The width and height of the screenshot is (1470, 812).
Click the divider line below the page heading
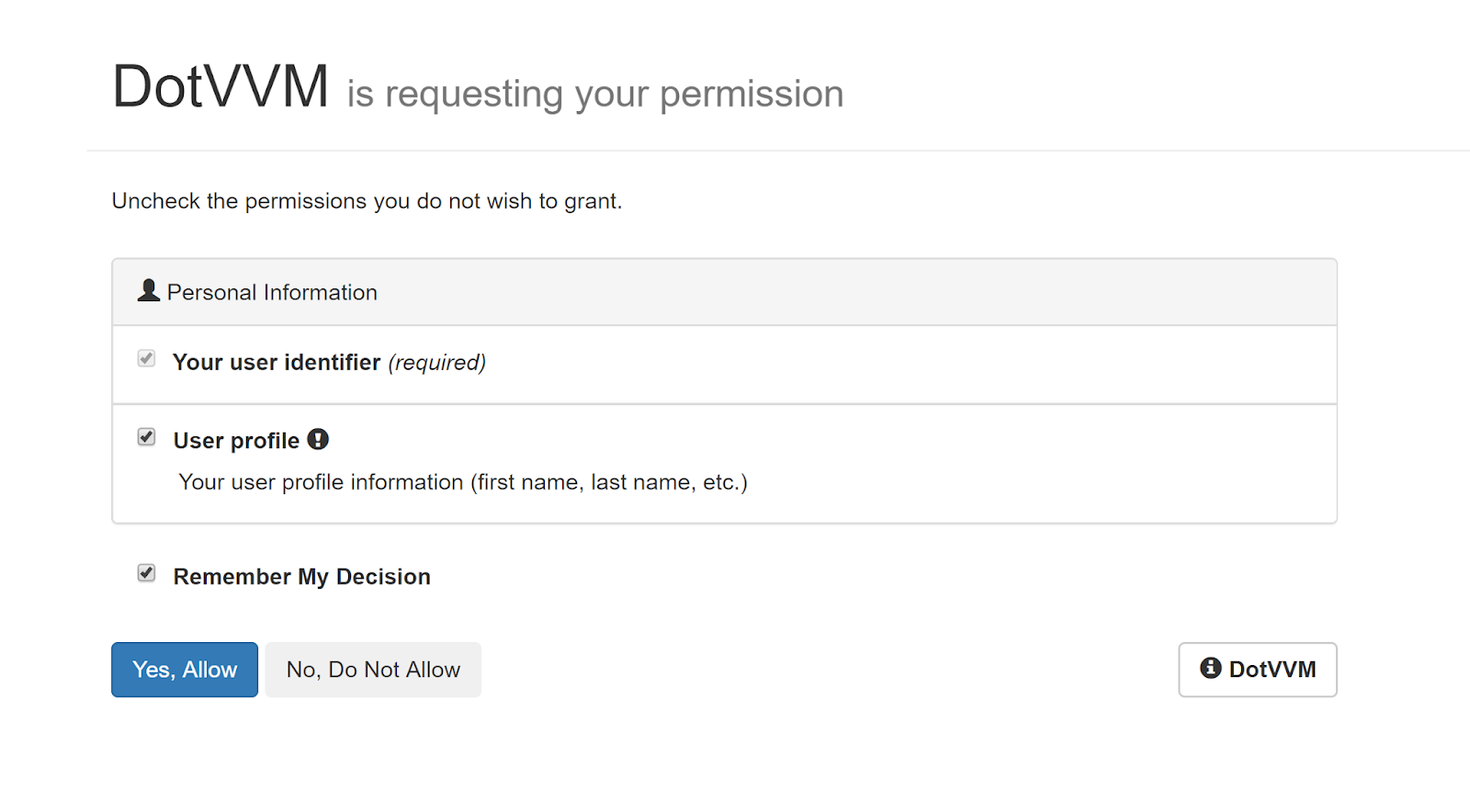point(735,151)
